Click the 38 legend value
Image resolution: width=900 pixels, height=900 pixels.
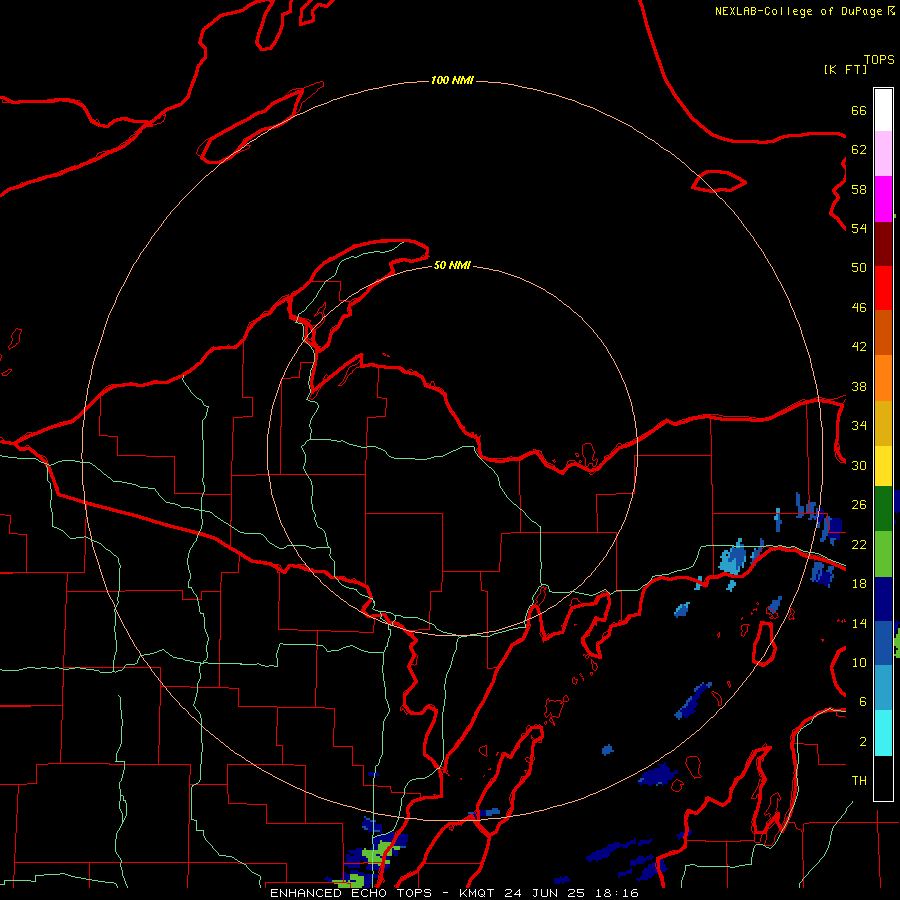(x=859, y=386)
